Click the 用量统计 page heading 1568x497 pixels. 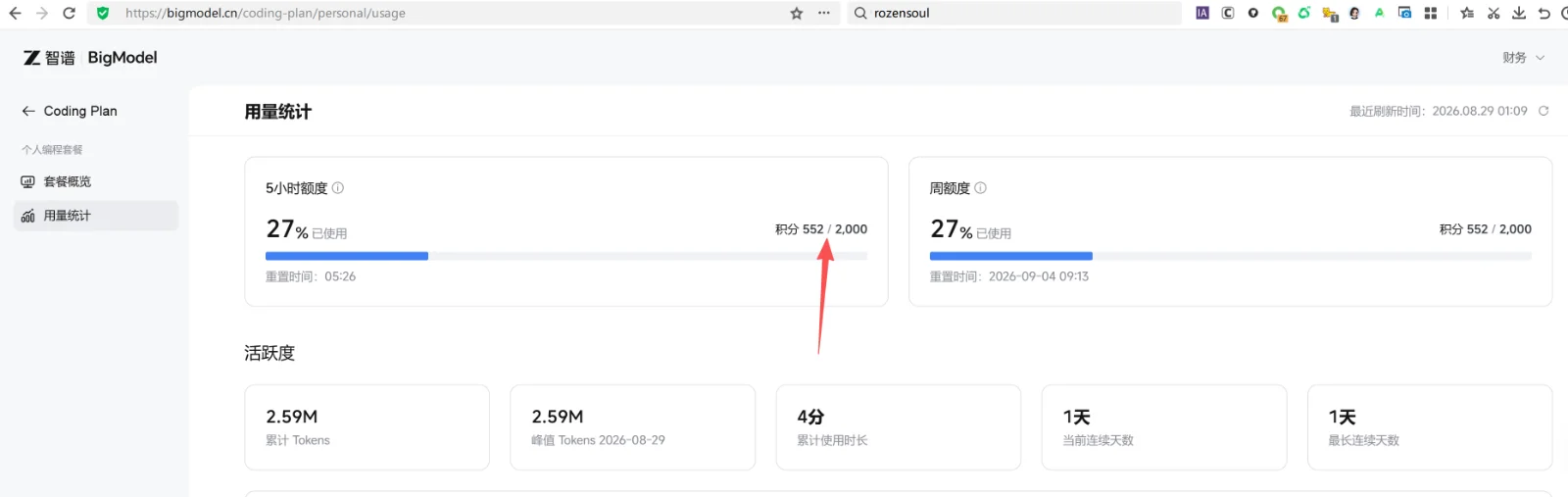pos(278,112)
